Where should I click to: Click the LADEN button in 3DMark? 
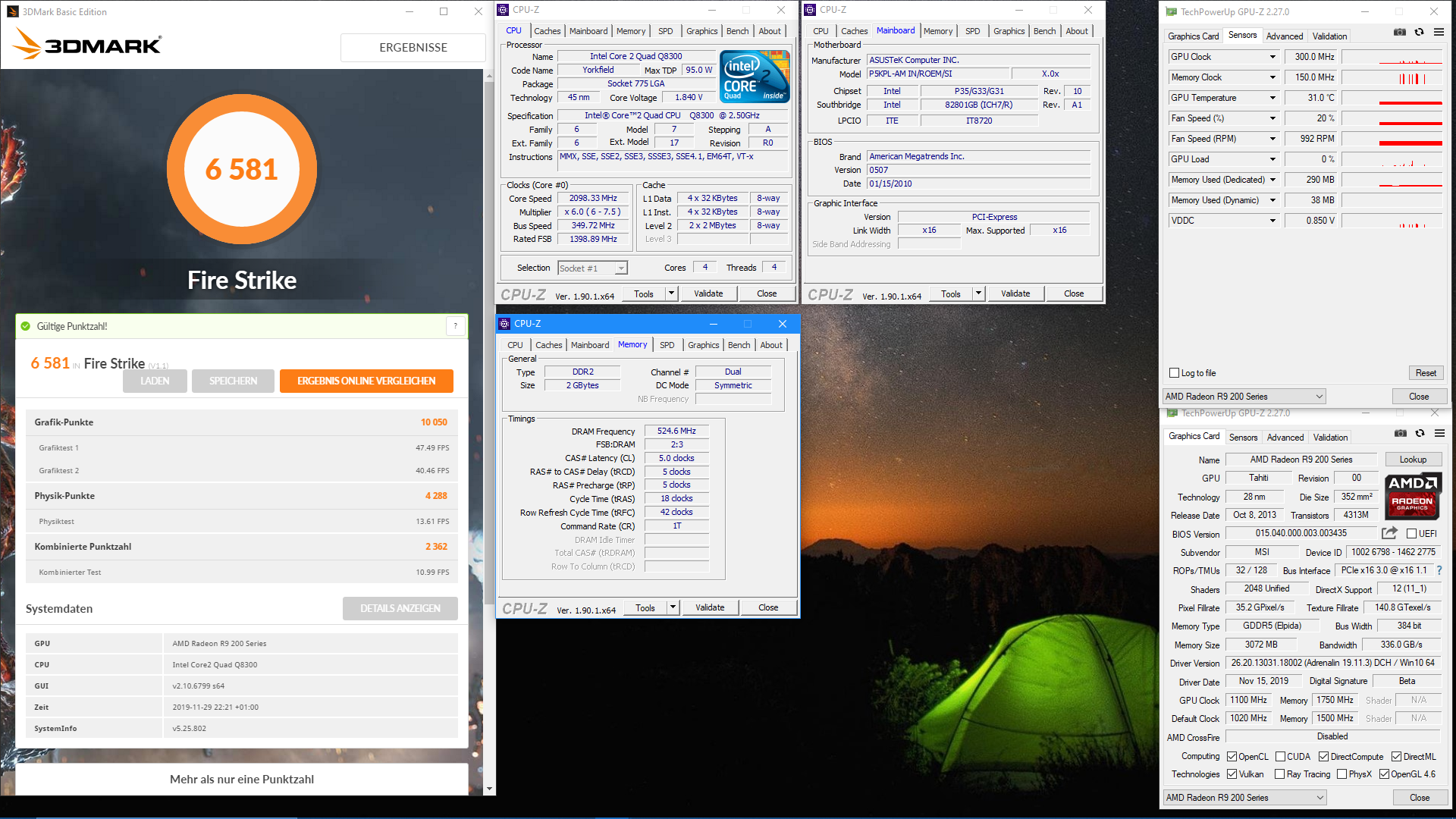point(155,381)
